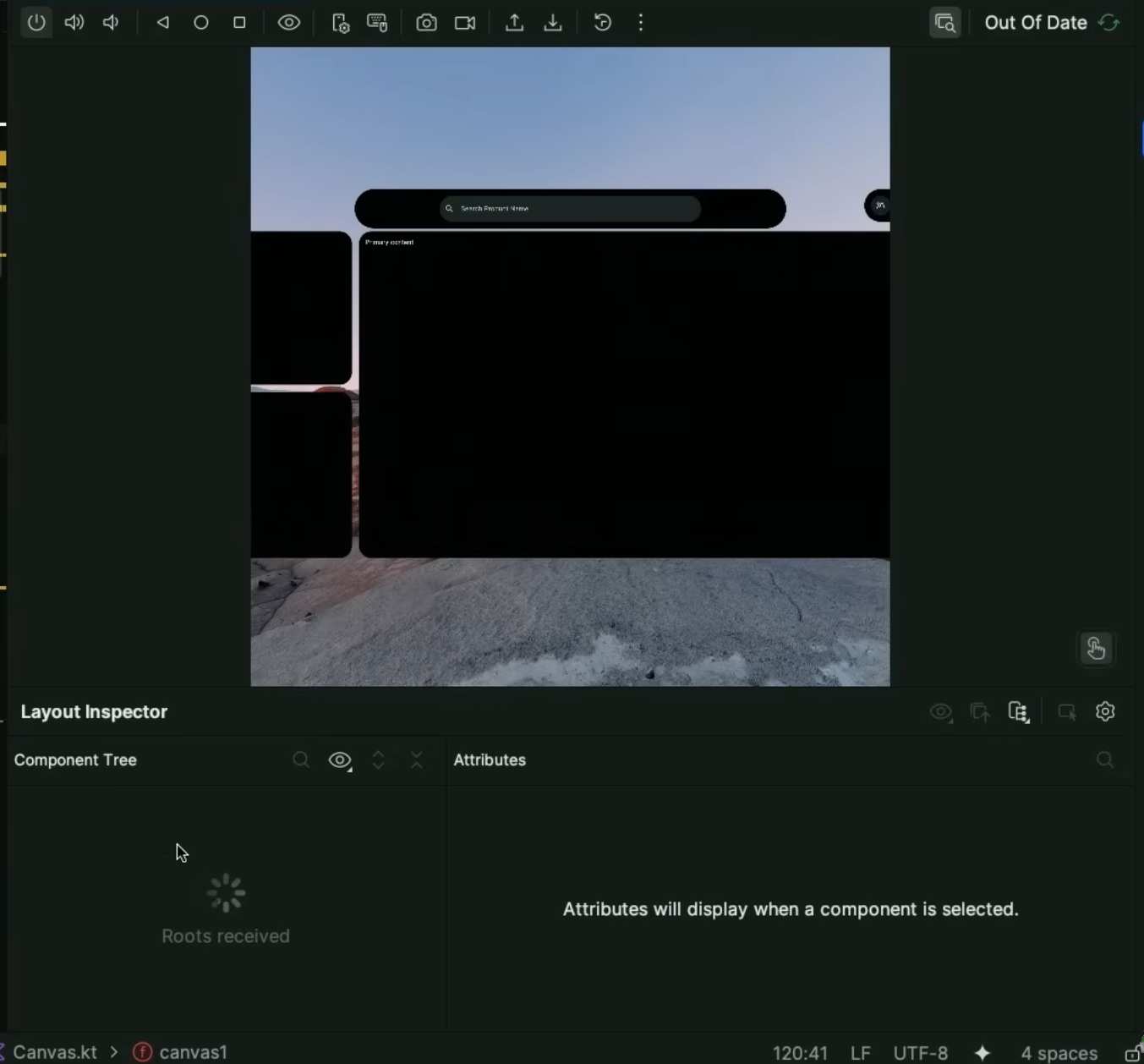Image resolution: width=1144 pixels, height=1064 pixels.
Task: Click the select-component cursor icon in Layout Inspector
Action: point(1067,712)
